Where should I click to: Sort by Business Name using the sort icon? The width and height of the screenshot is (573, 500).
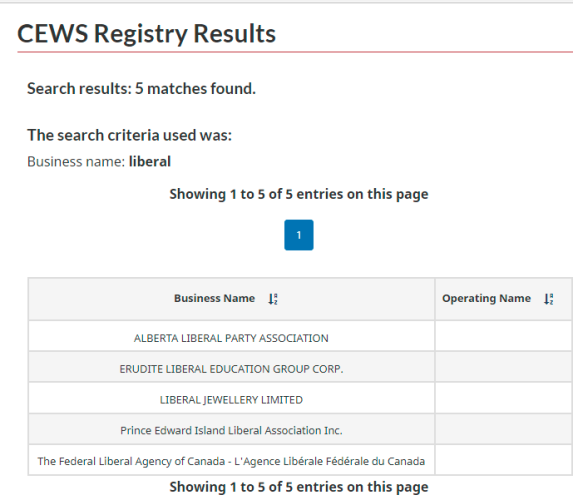coord(273,299)
